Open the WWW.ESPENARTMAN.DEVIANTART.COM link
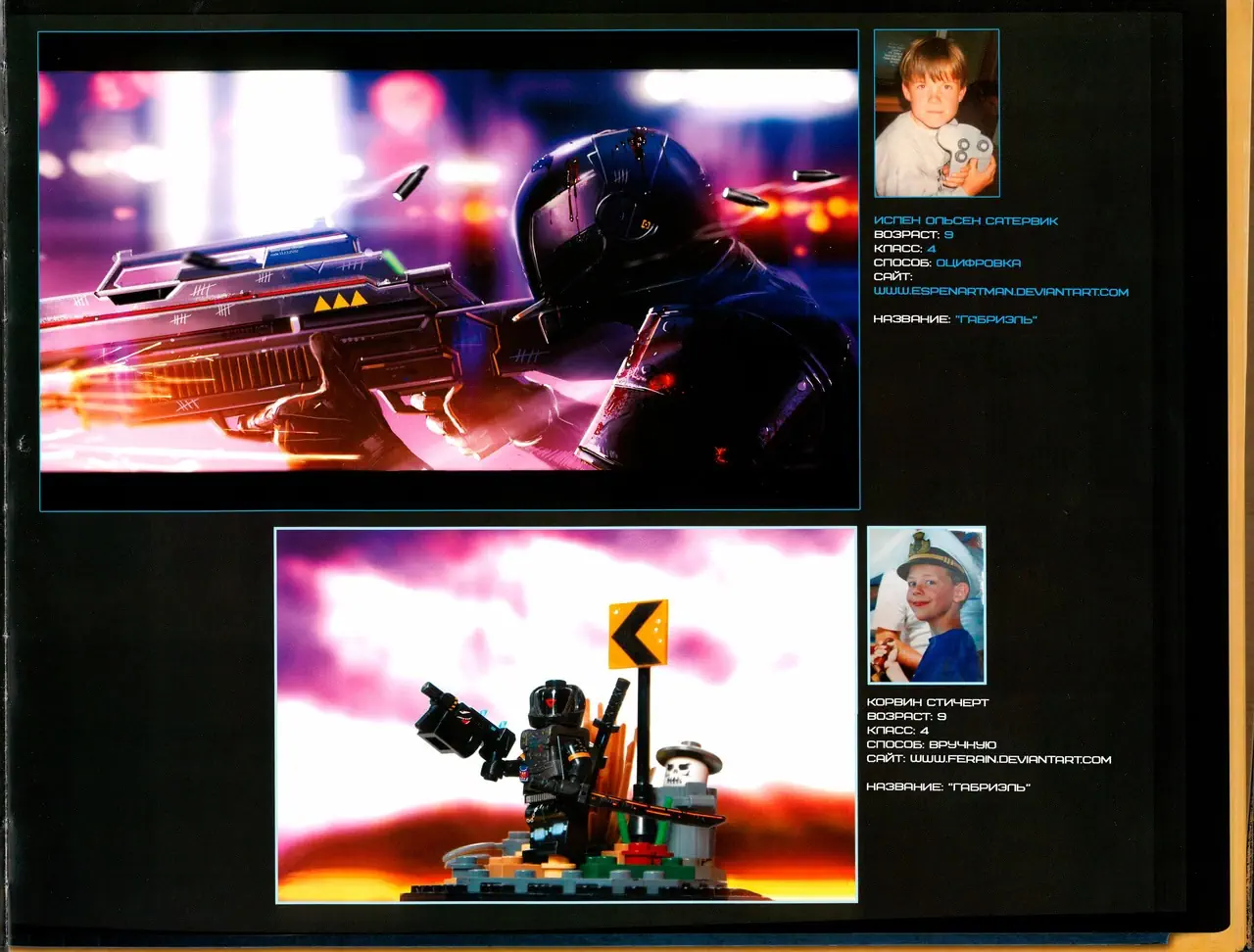This screenshot has height=952, width=1254. click(1000, 292)
